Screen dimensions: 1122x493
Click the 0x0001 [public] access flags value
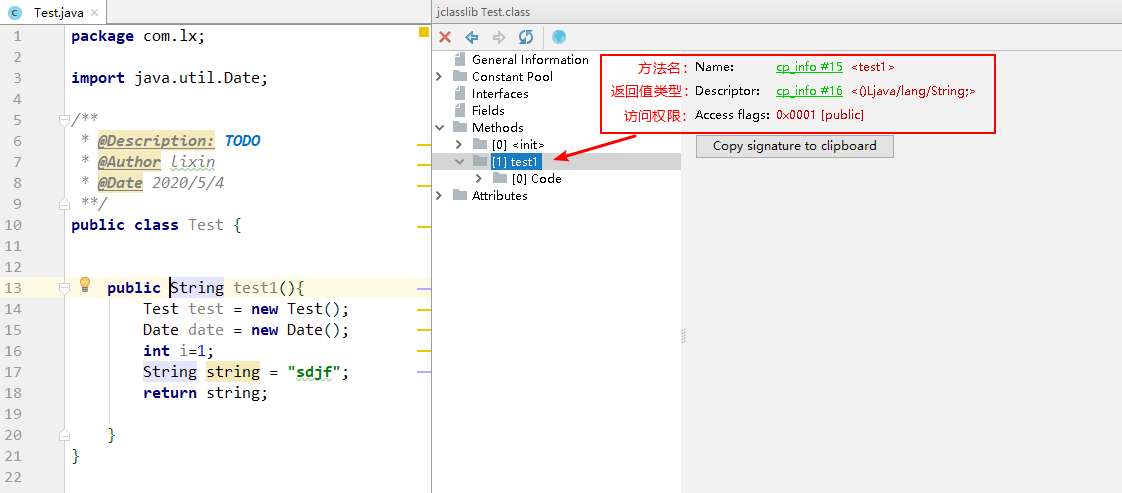tap(820, 114)
